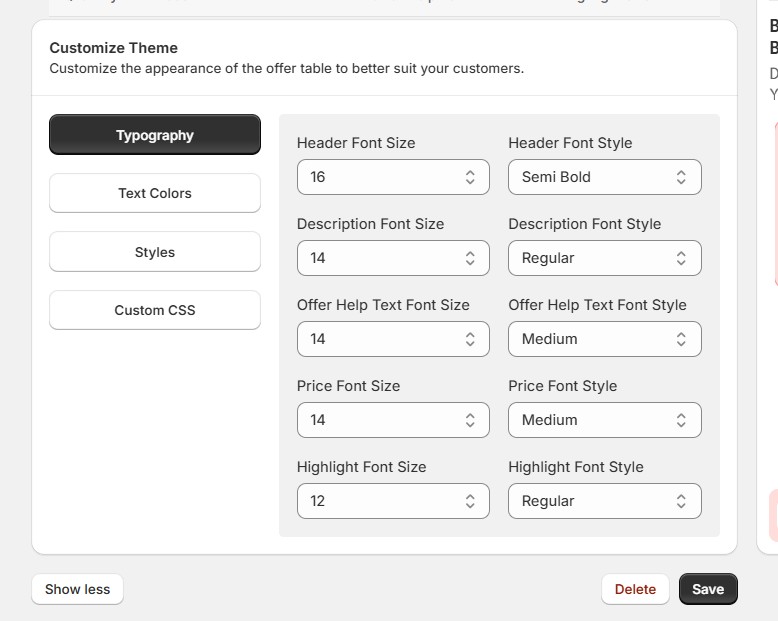Screen dimensions: 778x621
Task: Click the Price Font Size stepper arrows
Action: pos(470,420)
